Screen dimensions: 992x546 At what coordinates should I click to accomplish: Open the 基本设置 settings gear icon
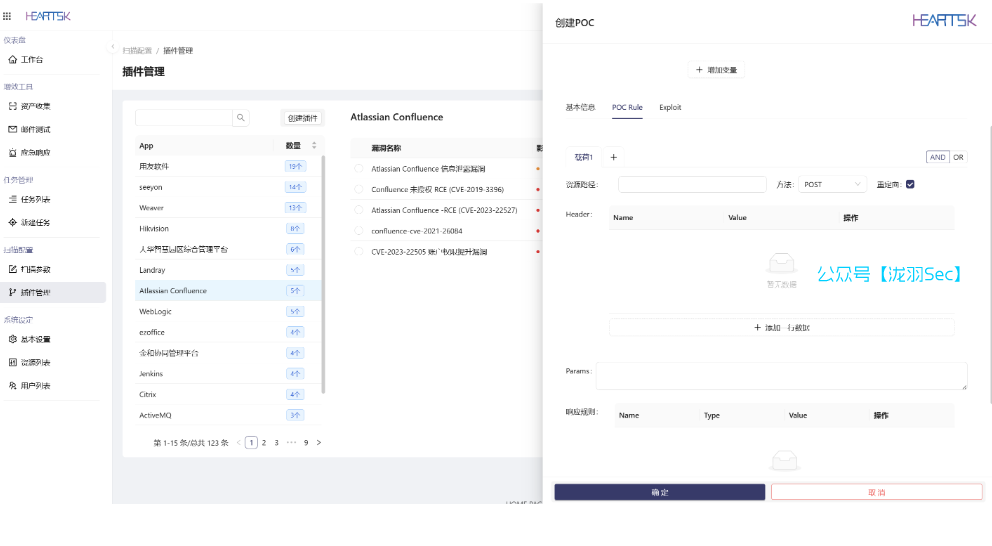(13, 339)
